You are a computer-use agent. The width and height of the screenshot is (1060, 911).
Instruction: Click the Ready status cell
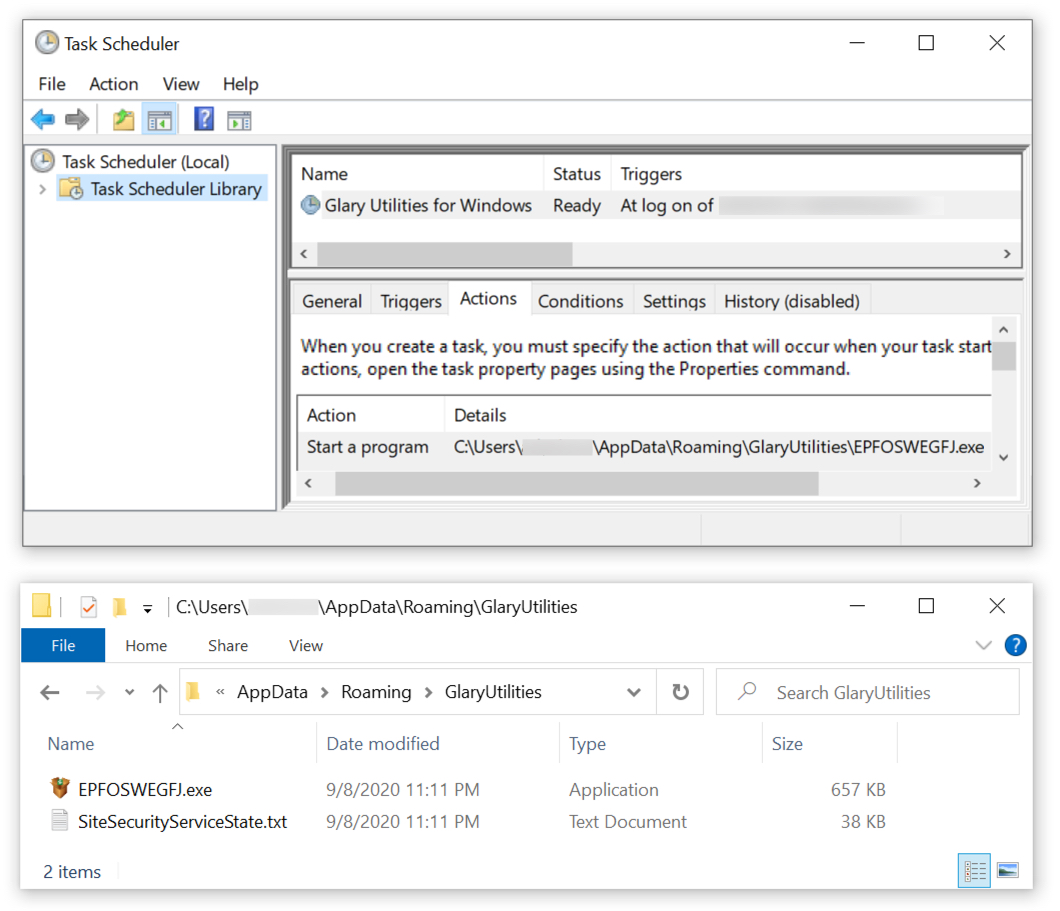pos(577,205)
